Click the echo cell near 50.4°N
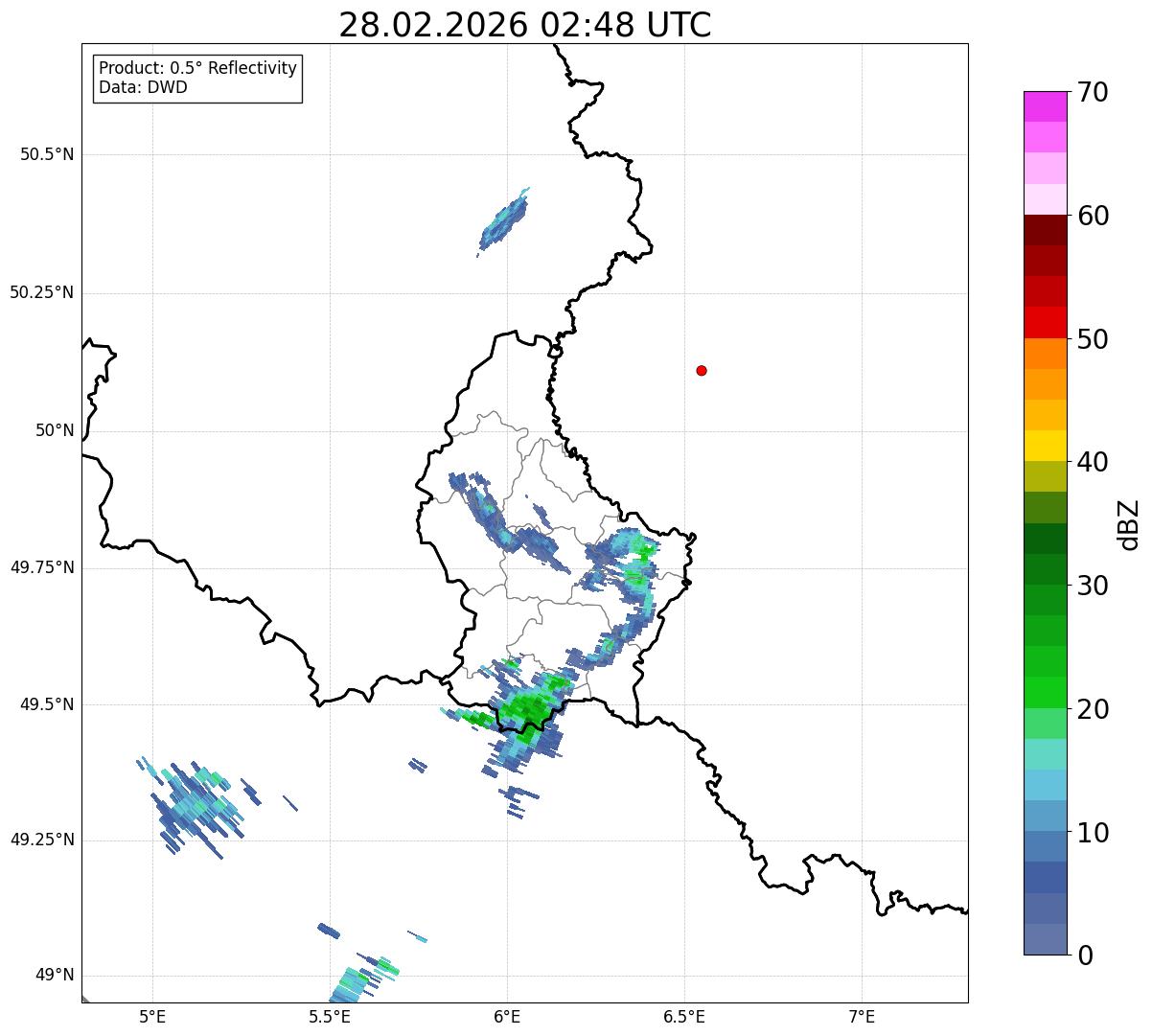This screenshot has height=1036, width=1152. coord(504,221)
